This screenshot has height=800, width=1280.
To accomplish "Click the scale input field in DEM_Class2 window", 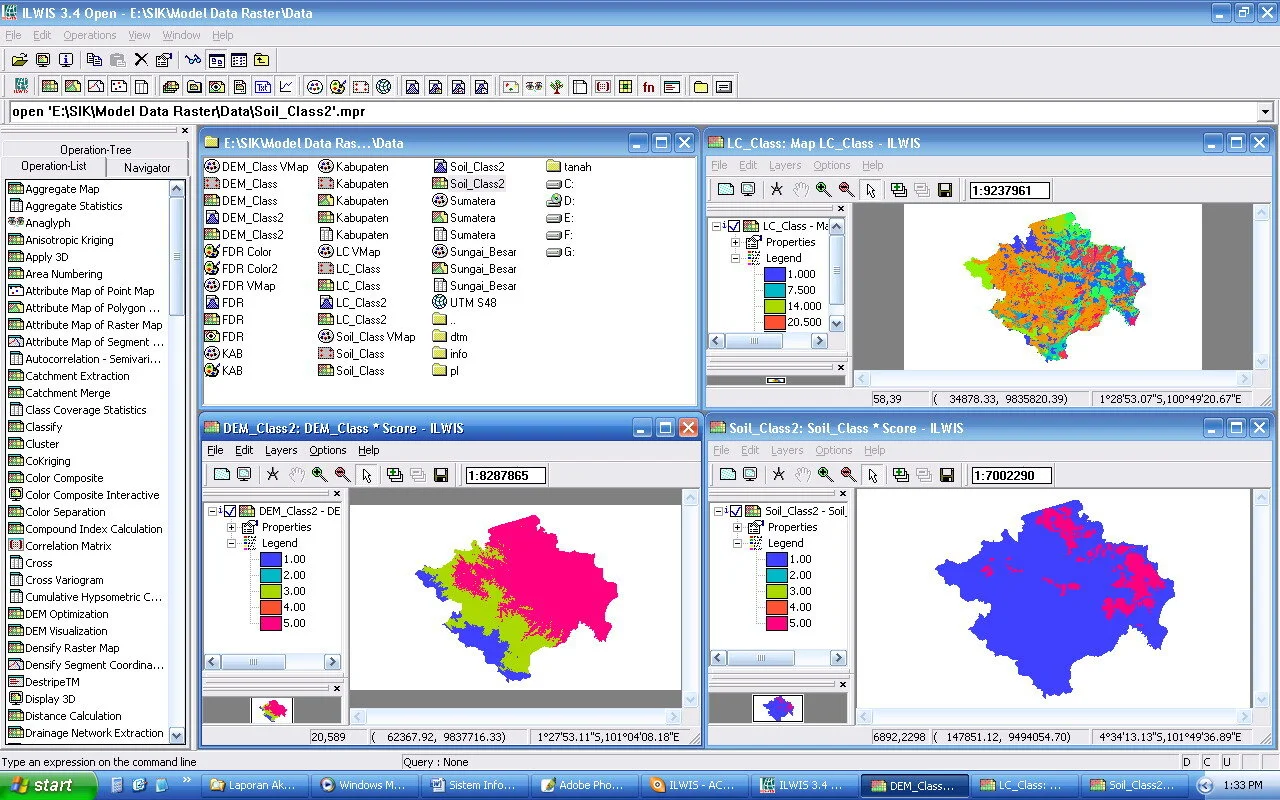I will (506, 475).
